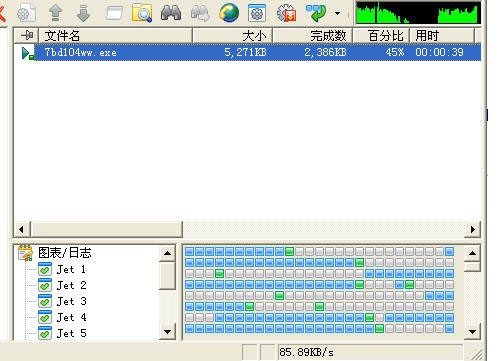Click the tree panel's scroll bar thumb

point(167,275)
